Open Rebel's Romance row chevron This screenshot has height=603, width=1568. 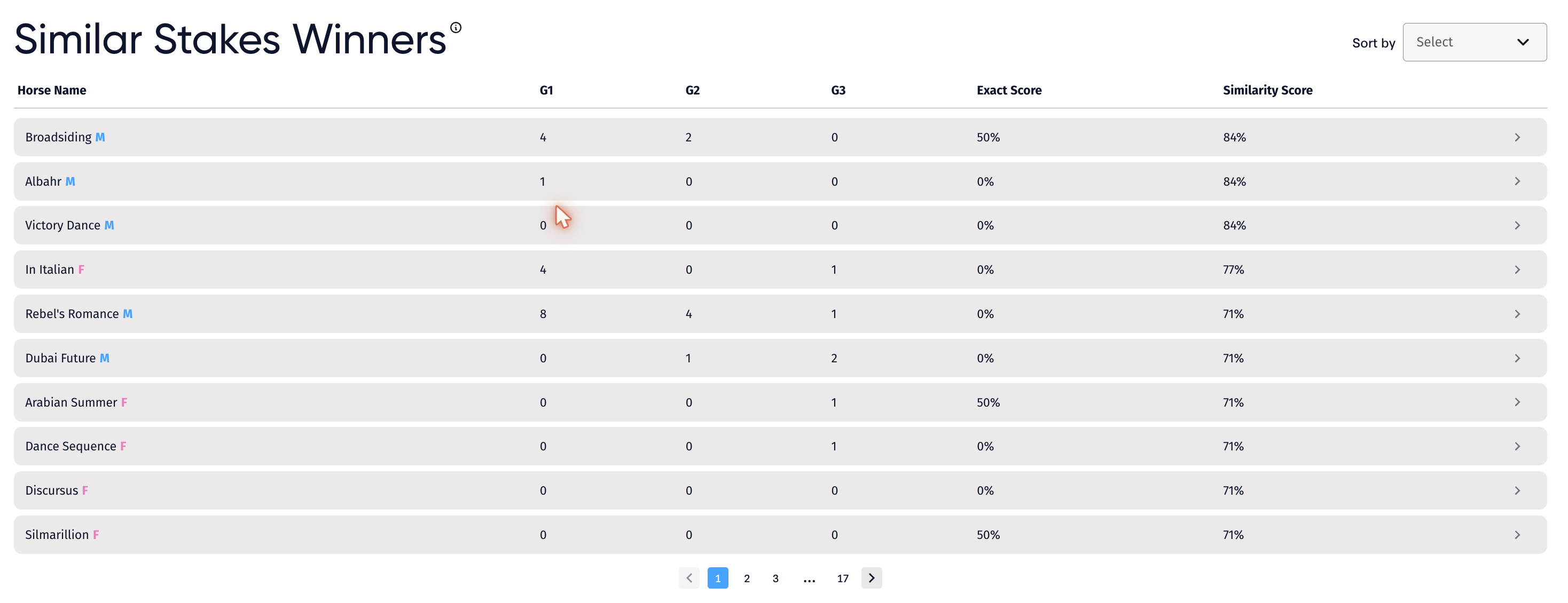[x=1517, y=314]
